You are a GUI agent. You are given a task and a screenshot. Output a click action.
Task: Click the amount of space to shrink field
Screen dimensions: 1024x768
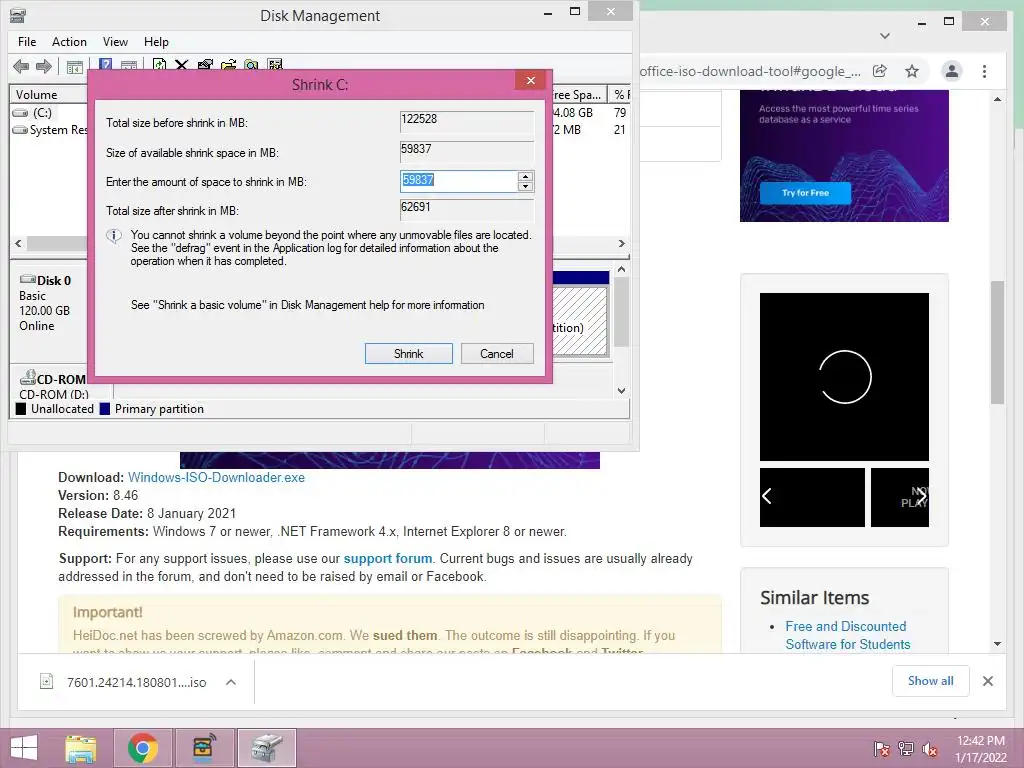coord(459,181)
